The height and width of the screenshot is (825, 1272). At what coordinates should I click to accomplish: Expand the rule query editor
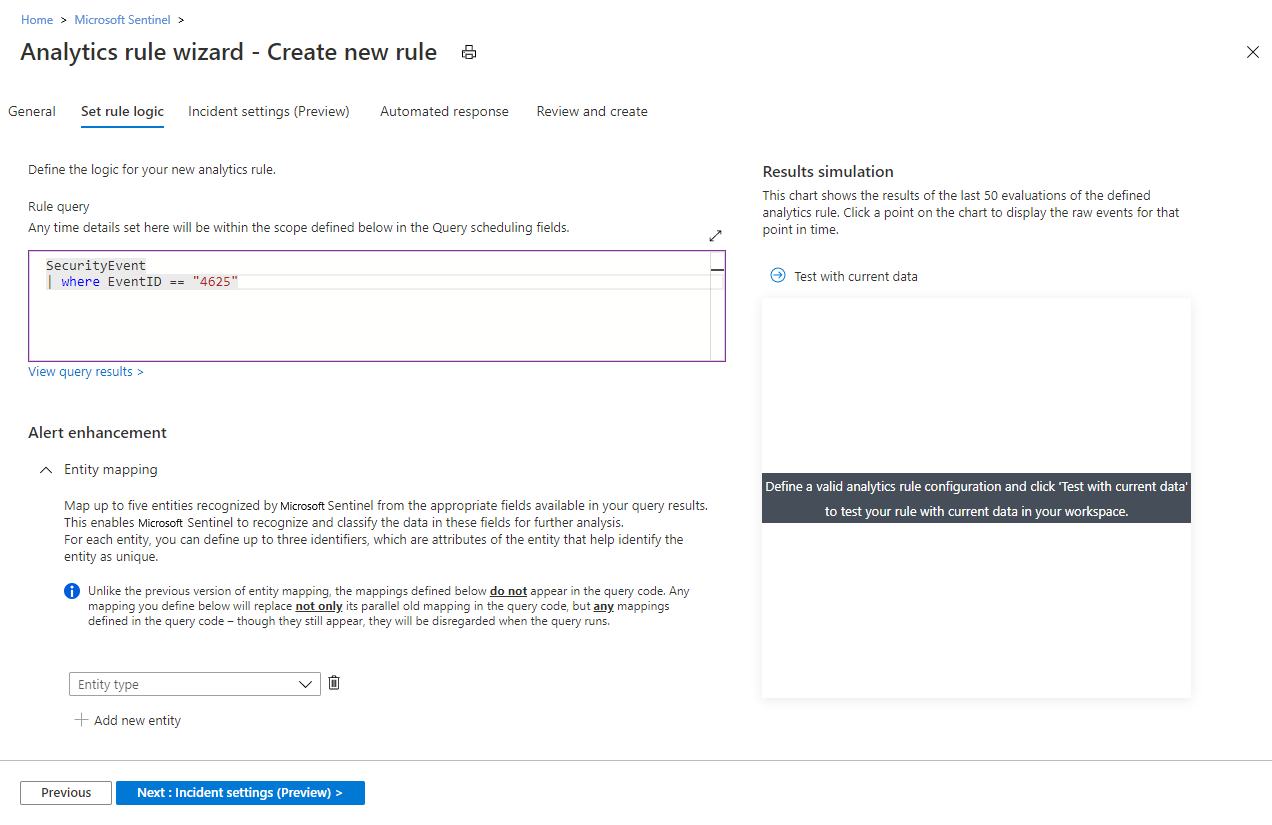coord(715,236)
